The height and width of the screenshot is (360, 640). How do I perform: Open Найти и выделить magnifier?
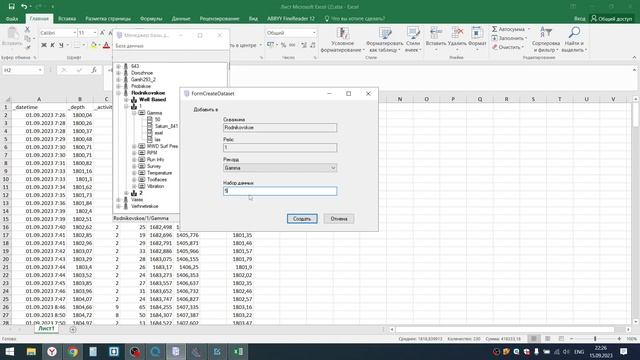coord(574,40)
